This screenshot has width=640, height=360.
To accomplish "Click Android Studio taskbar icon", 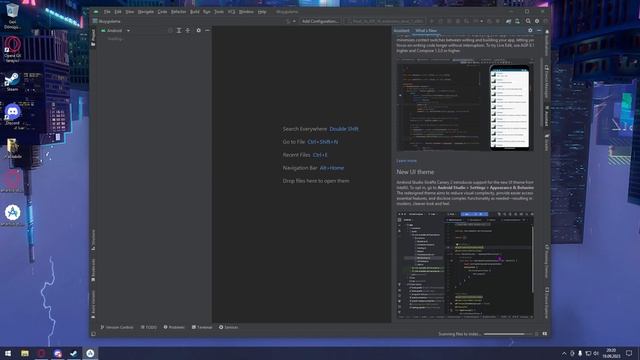I will [90, 353].
